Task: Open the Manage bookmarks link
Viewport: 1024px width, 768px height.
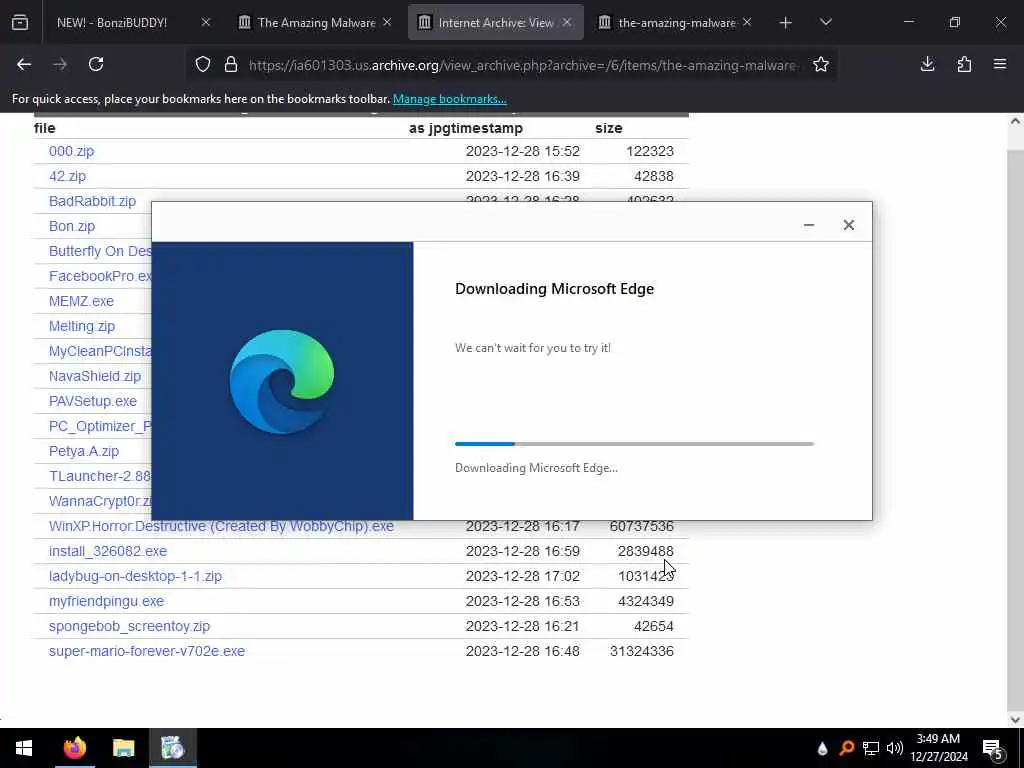Action: click(449, 99)
